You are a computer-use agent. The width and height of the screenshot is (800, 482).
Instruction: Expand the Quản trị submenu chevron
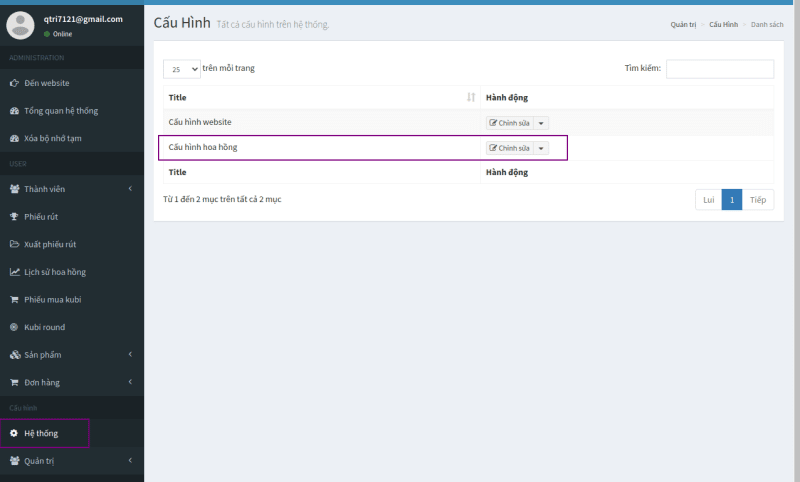pos(130,460)
